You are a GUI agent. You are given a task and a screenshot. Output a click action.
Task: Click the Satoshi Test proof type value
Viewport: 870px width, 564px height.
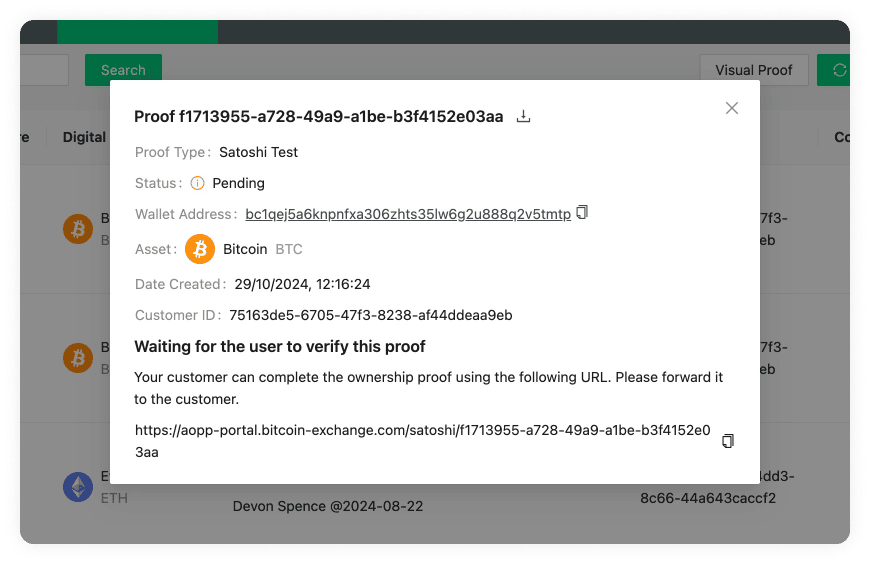(258, 152)
